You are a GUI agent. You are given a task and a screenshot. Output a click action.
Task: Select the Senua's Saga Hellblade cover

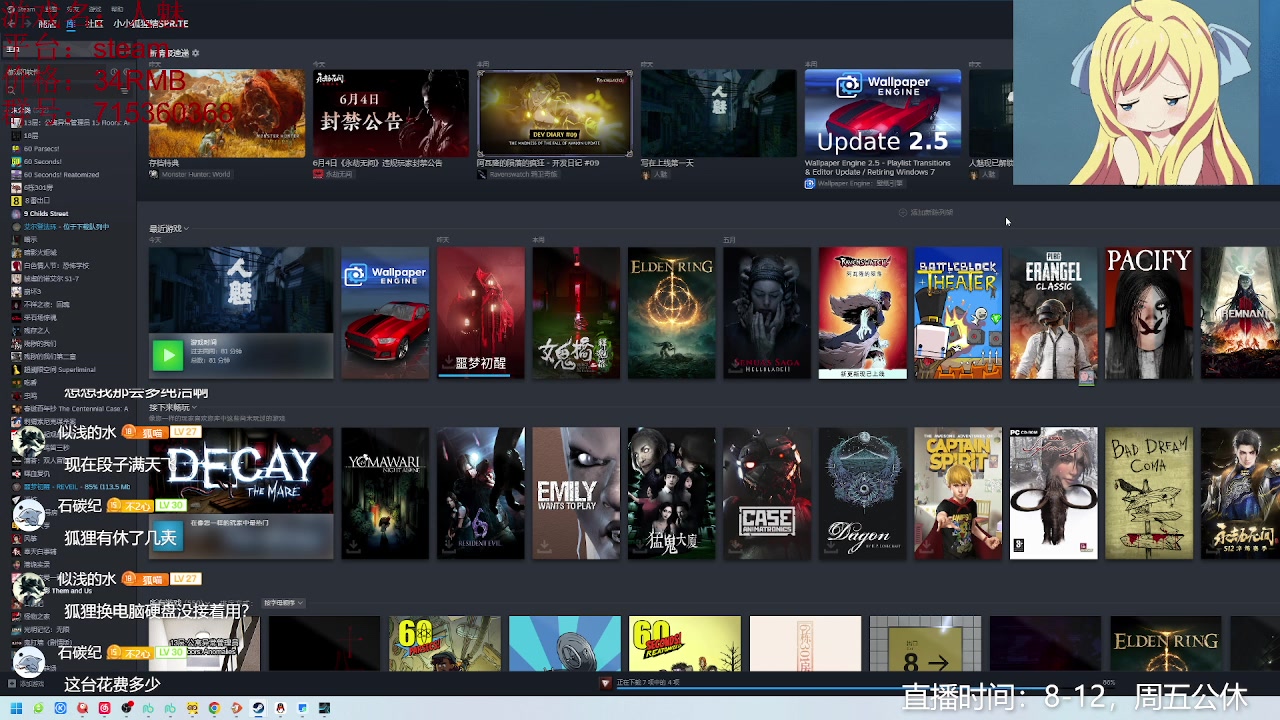coord(767,313)
